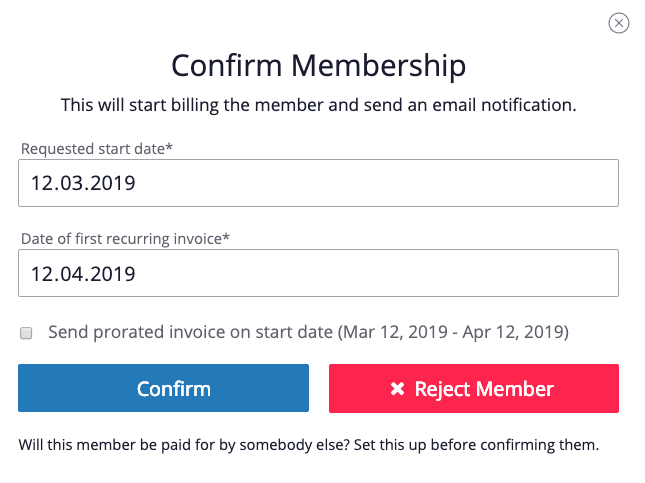Screen dimensions: 645x483
Task: Click the asterisk after Requested start date
Action: coord(169,146)
